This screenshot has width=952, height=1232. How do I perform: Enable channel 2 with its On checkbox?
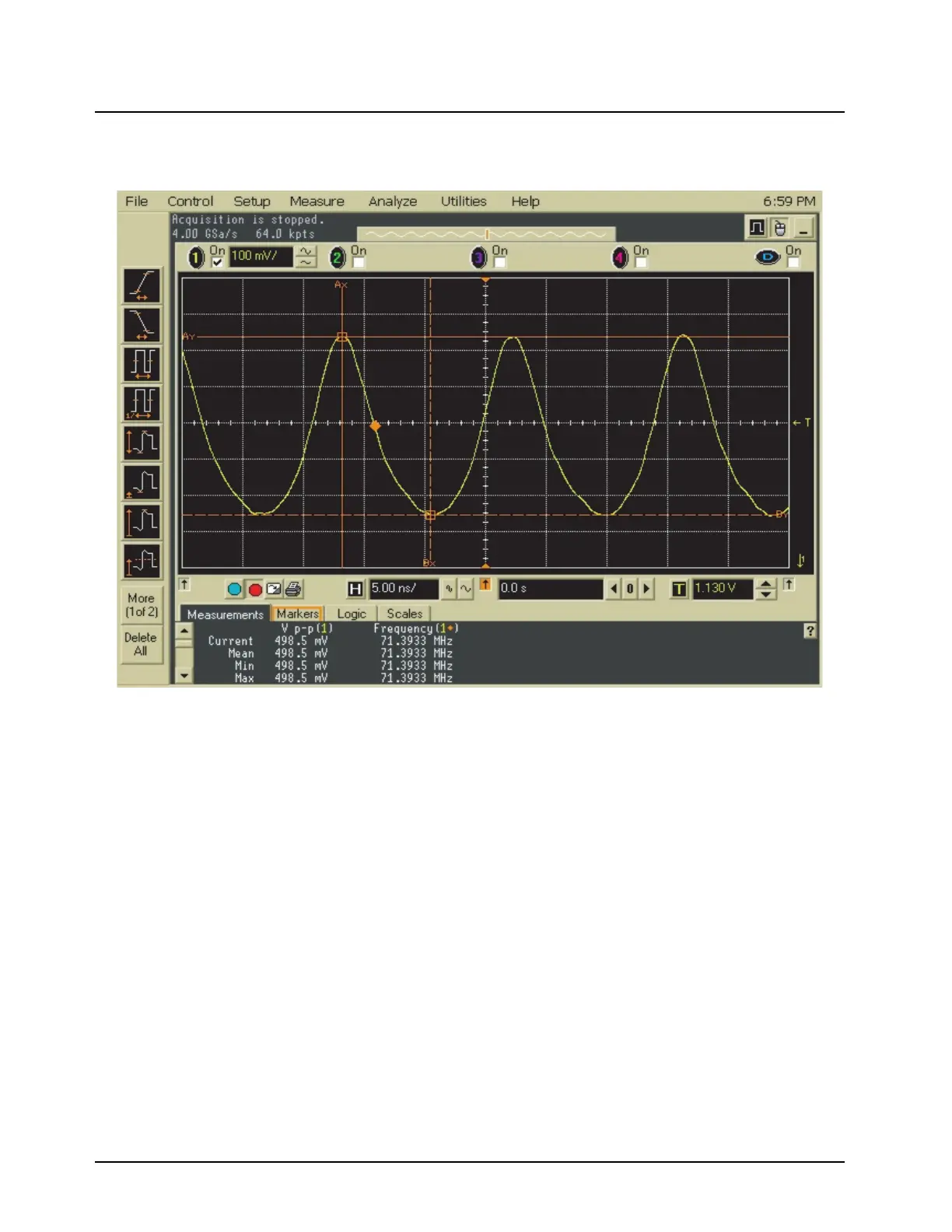click(359, 263)
